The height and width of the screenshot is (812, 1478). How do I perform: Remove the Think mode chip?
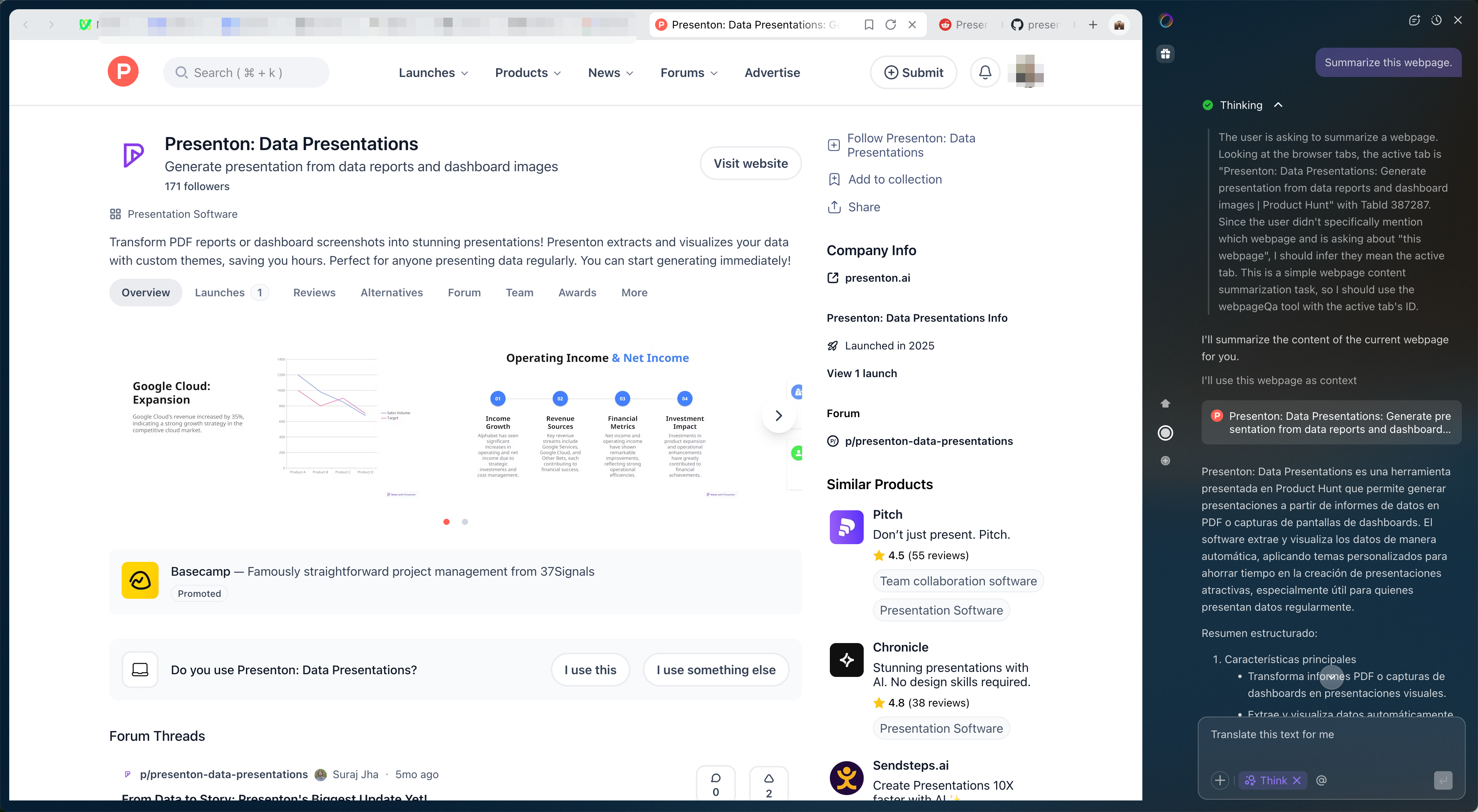(1297, 780)
